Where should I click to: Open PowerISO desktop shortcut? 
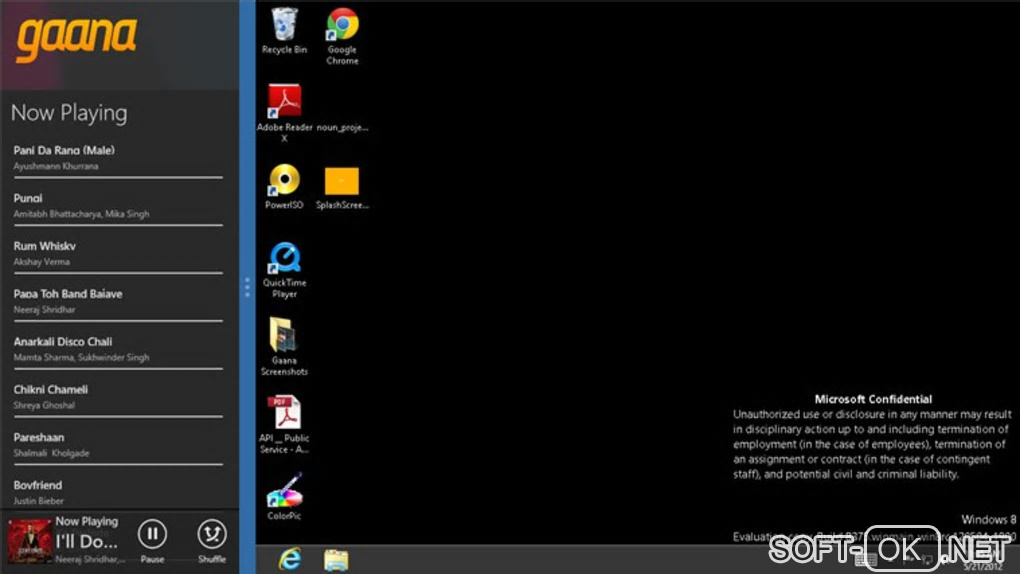pyautogui.click(x=284, y=186)
